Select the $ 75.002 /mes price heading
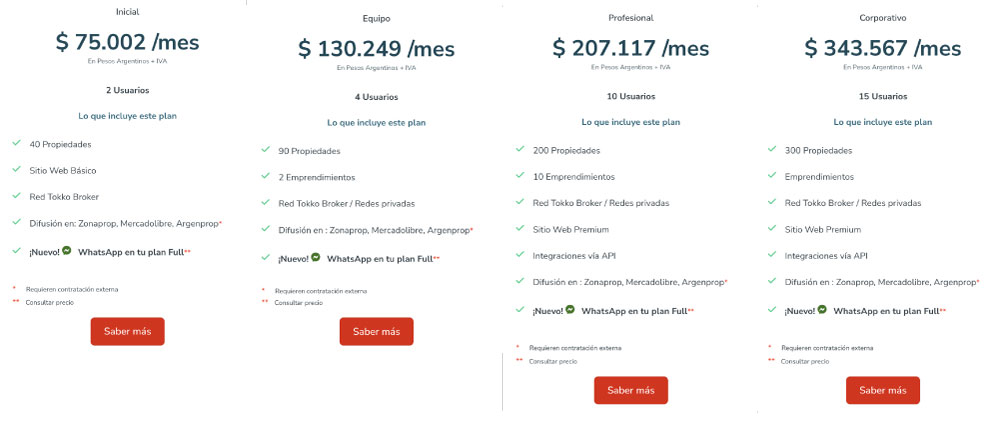1000x429 pixels. [128, 42]
